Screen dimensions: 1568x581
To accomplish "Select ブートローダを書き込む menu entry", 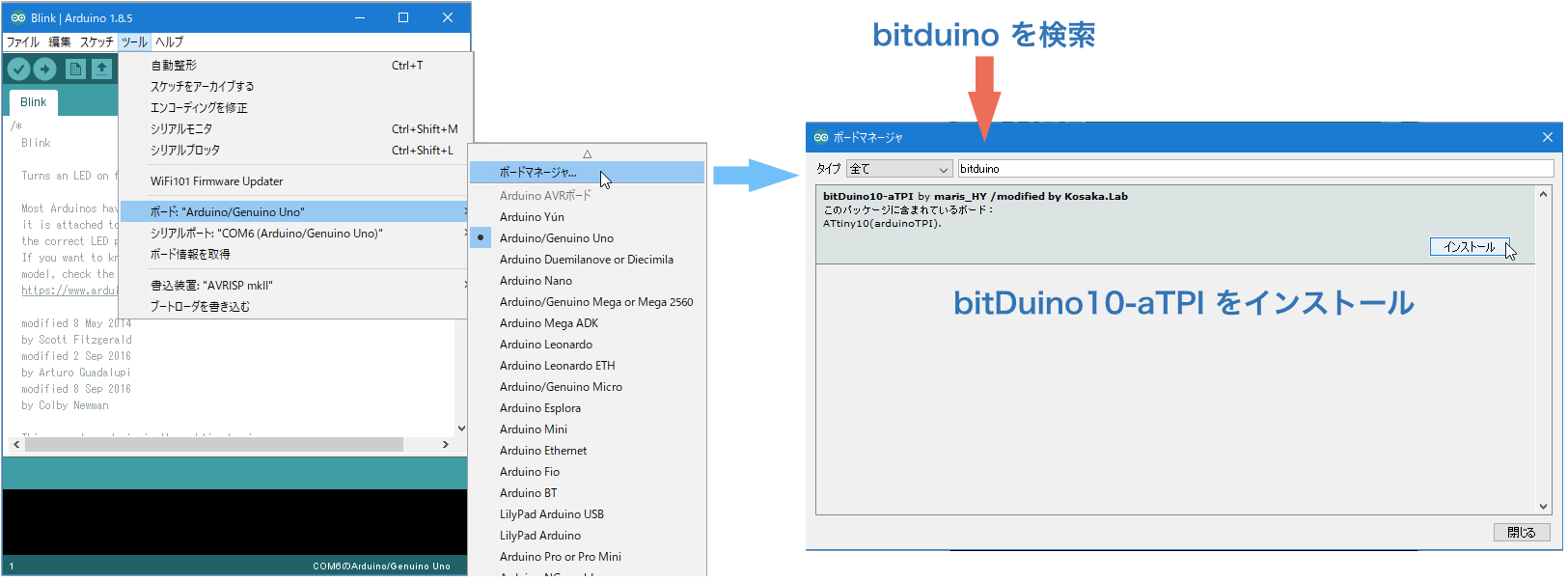I will point(295,307).
